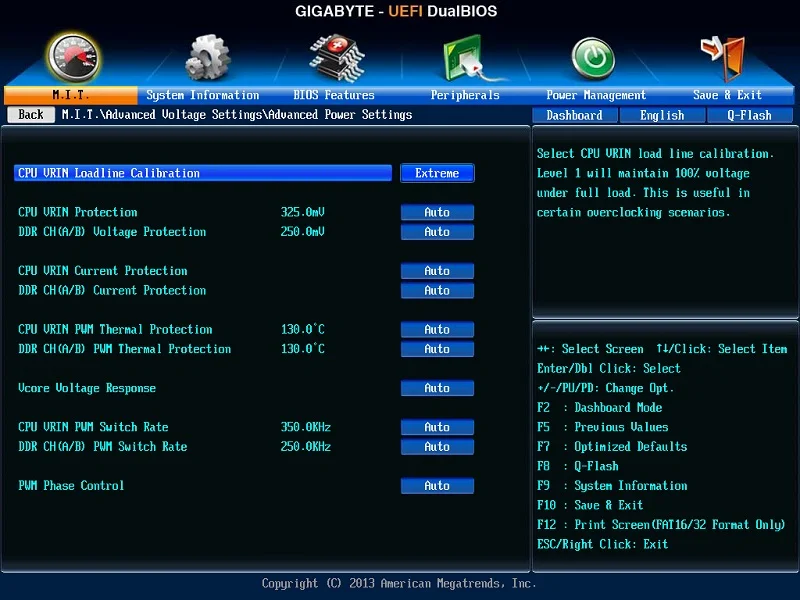Go to the BIOS Features tab
800x600 pixels.
pyautogui.click(x=334, y=95)
